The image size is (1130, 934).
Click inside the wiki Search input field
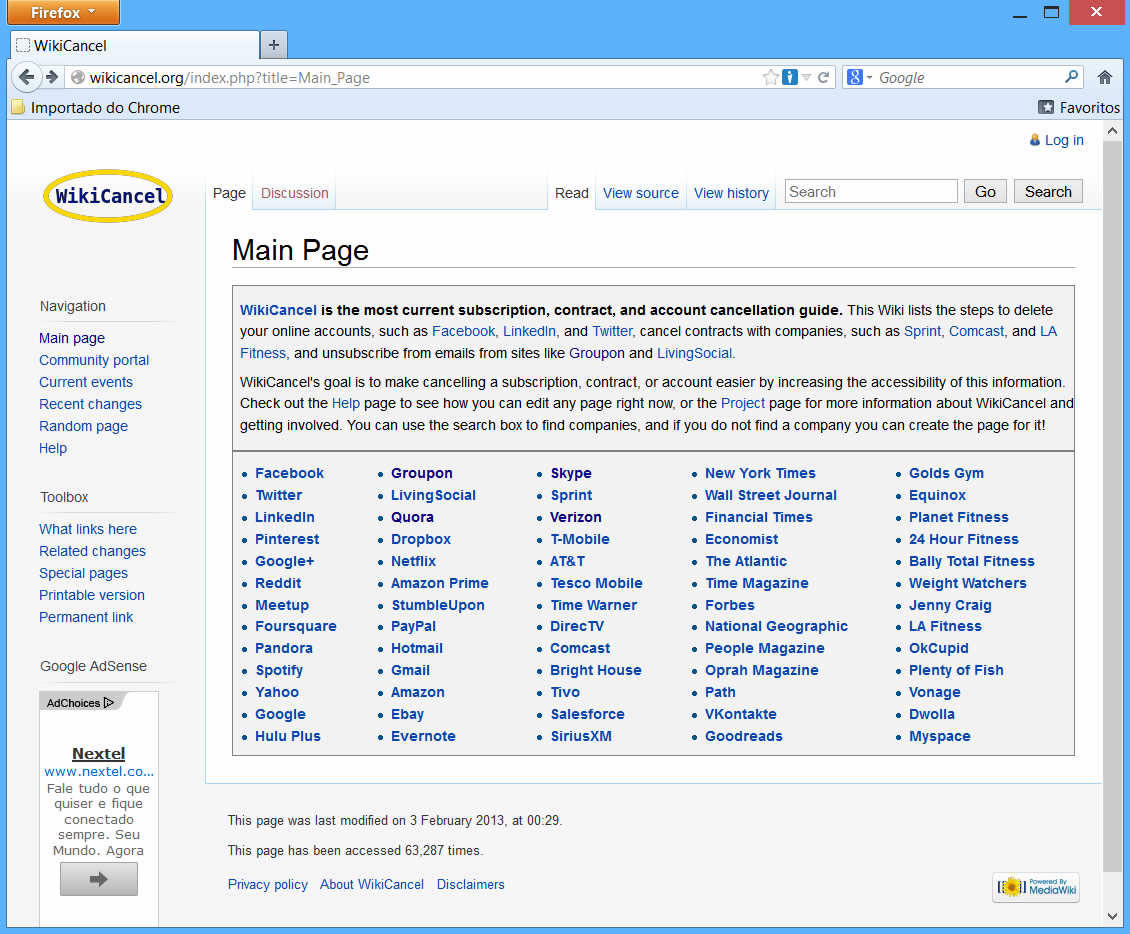[x=870, y=192]
